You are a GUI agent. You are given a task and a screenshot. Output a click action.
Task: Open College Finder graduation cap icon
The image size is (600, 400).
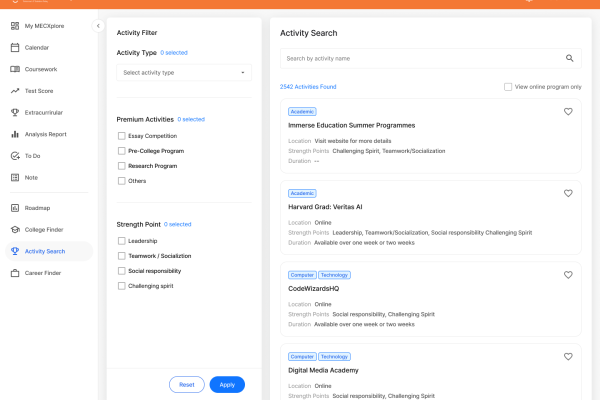(x=15, y=229)
